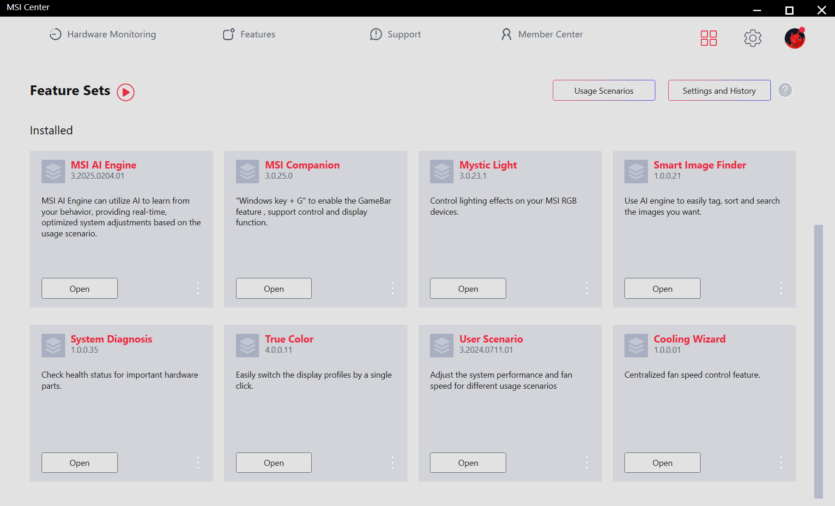
Task: Switch to the Features tab
Action: (249, 34)
